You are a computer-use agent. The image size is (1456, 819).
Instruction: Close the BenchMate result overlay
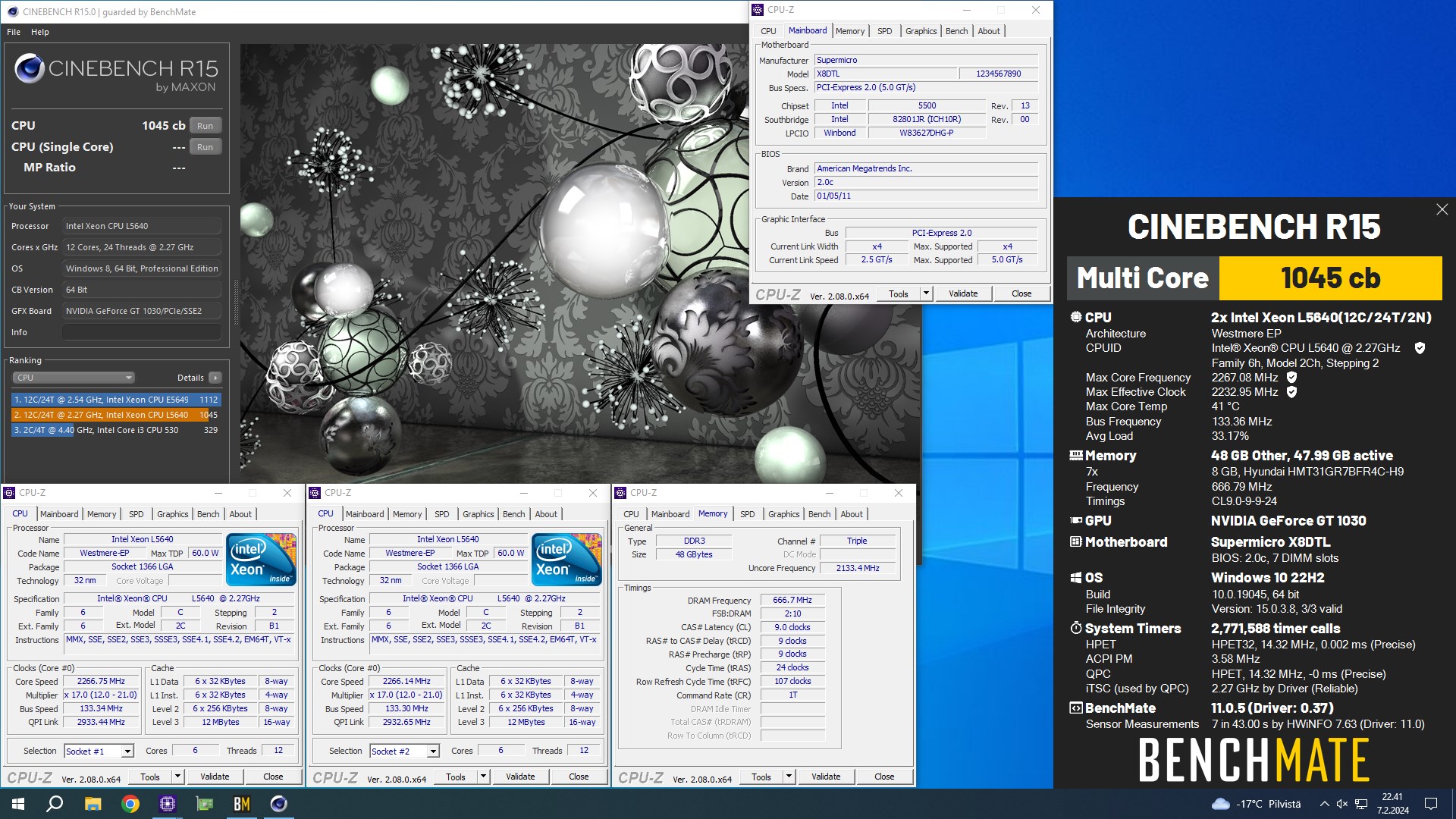(x=1442, y=209)
